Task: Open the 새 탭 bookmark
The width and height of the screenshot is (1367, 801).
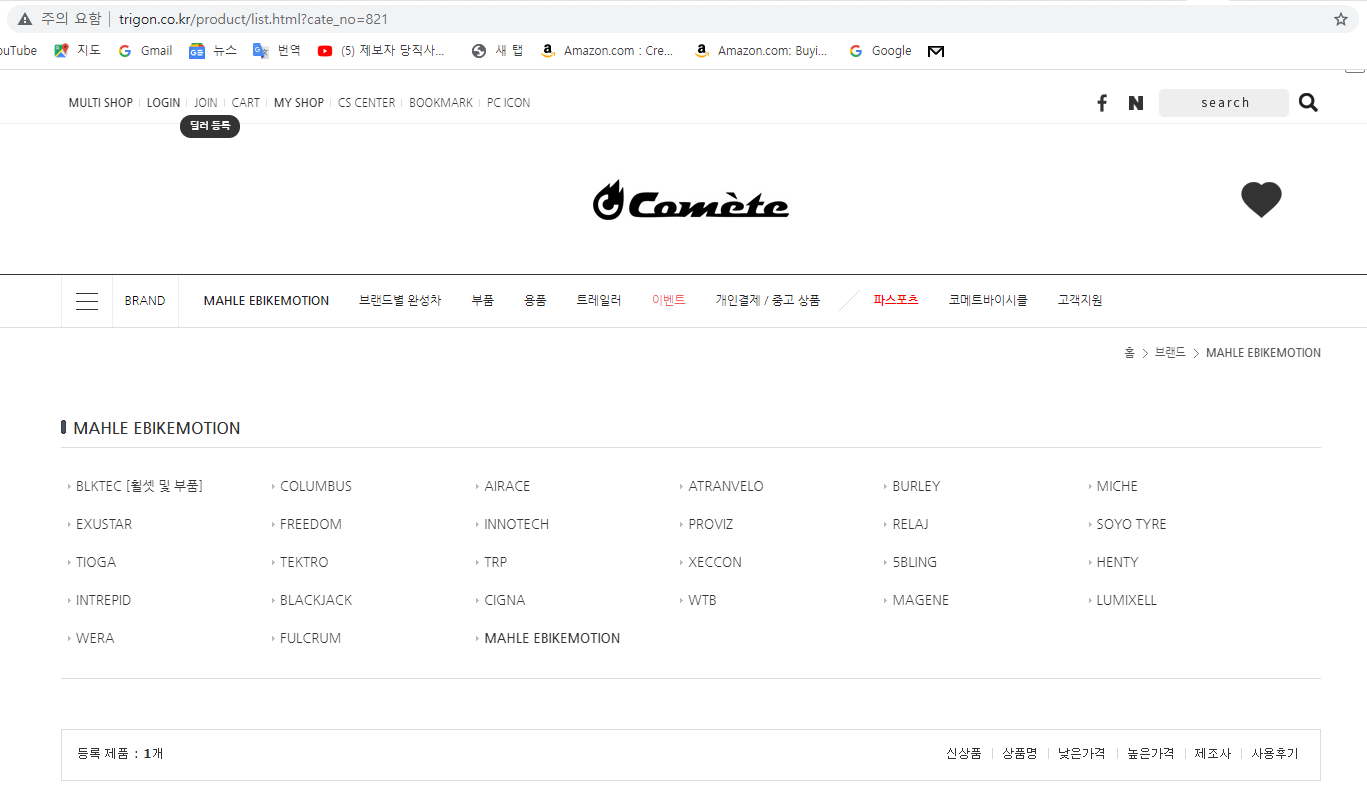Action: coord(498,51)
